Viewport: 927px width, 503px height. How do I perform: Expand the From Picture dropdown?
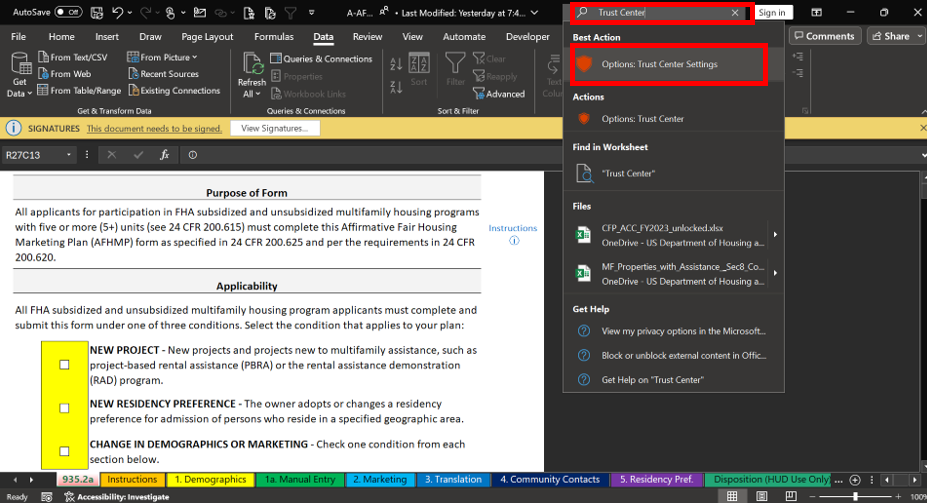[194, 58]
